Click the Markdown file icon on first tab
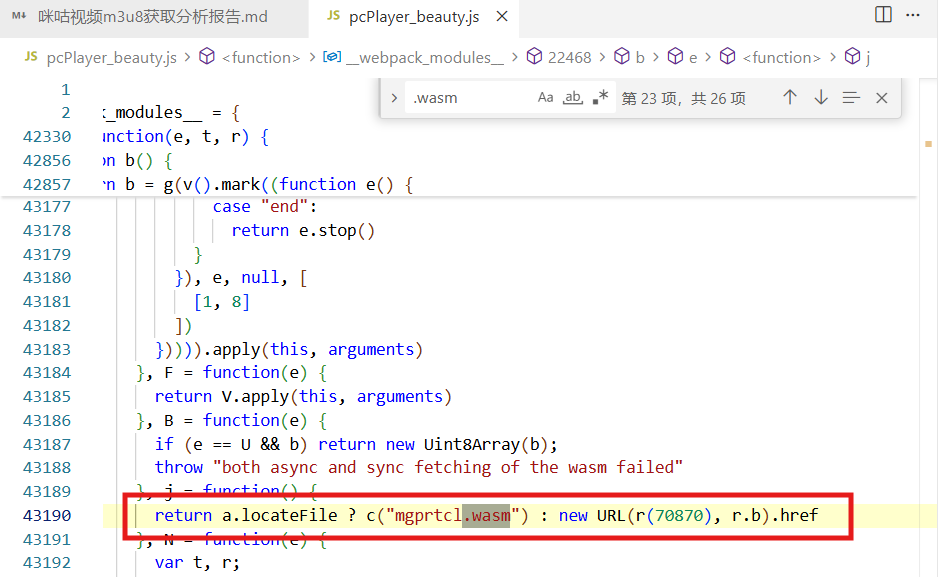 (x=19, y=16)
